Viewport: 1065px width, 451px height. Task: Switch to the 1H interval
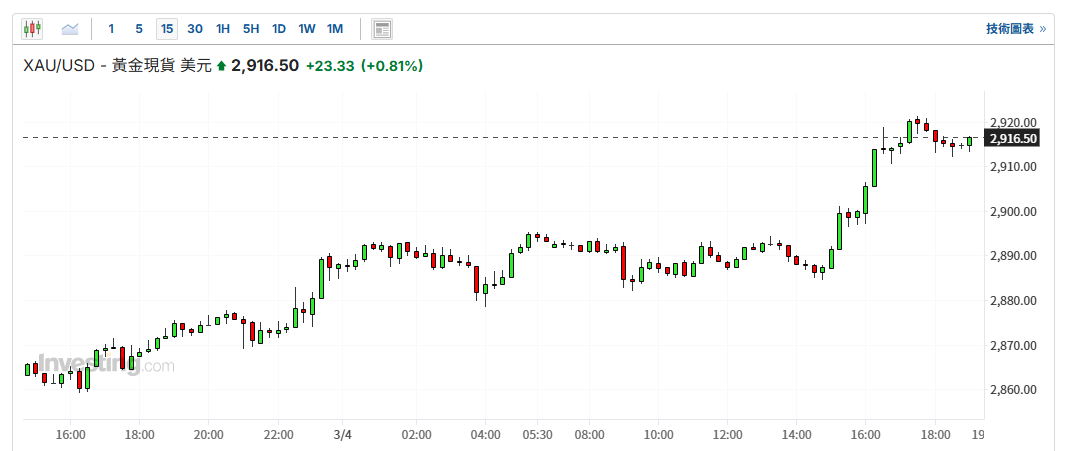(x=223, y=29)
